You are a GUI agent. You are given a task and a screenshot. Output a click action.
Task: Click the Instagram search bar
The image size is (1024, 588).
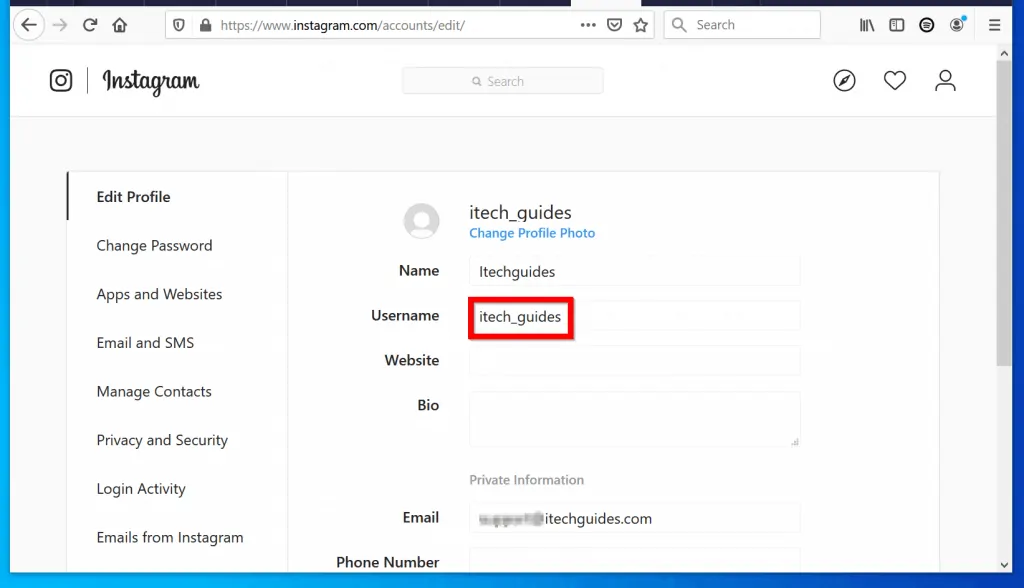pos(502,80)
